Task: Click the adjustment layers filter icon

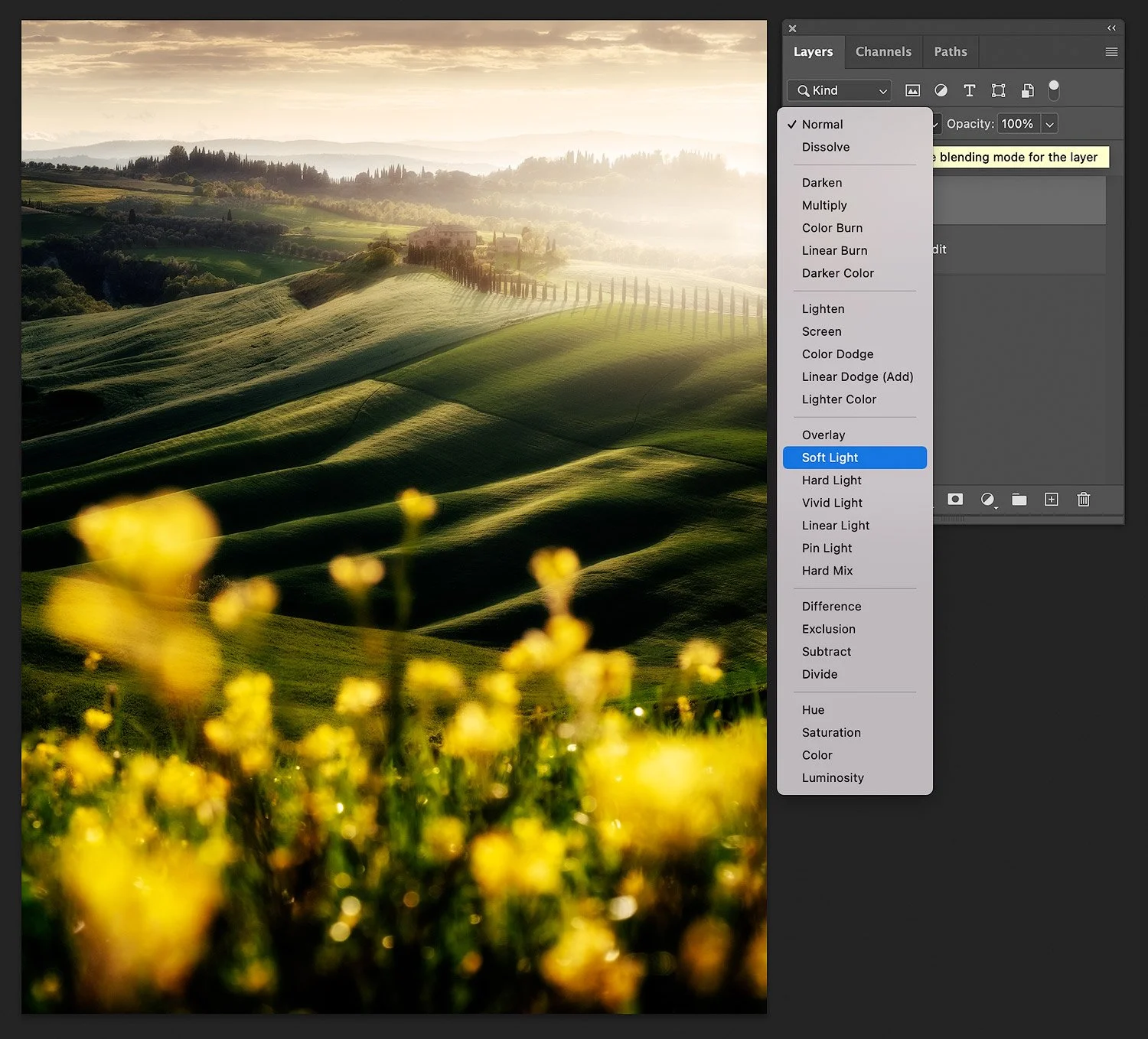Action: [941, 90]
